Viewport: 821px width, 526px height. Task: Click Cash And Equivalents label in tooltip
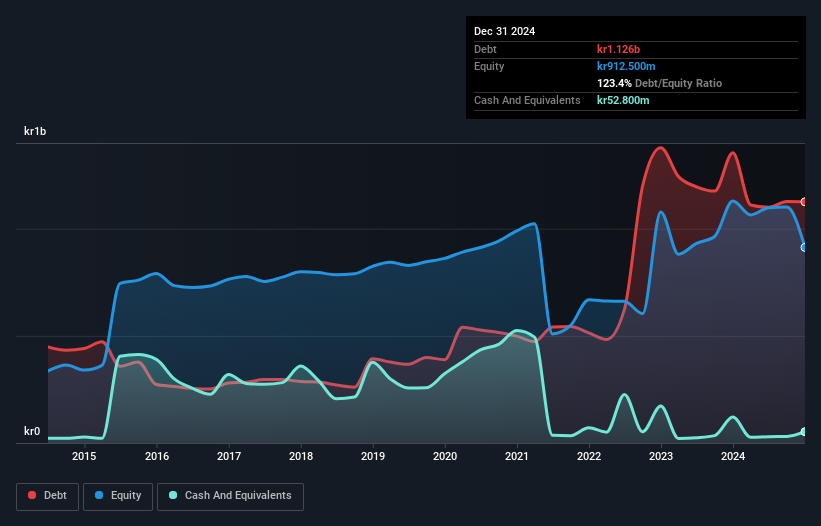[527, 100]
